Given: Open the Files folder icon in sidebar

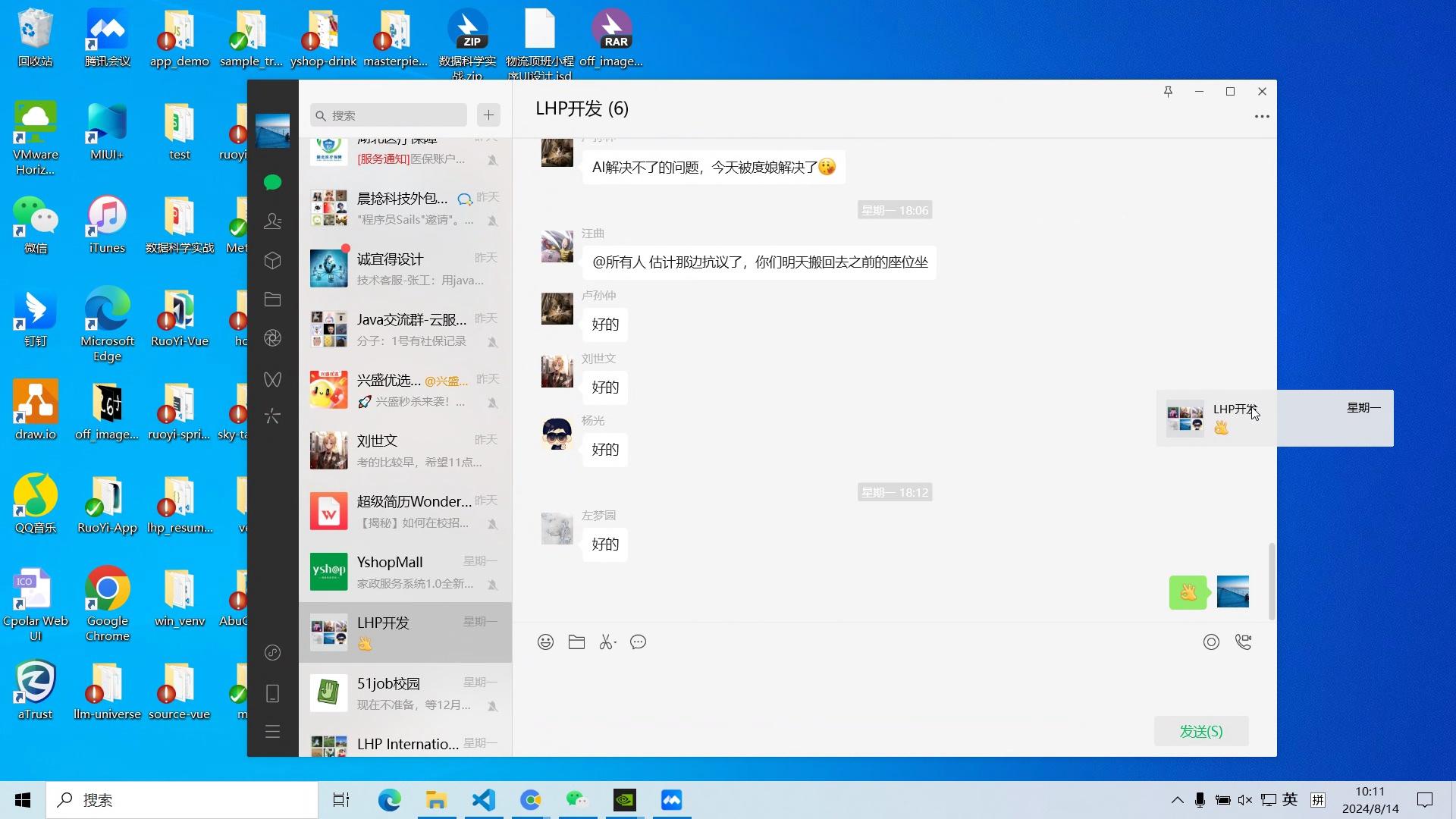Looking at the screenshot, I should coord(272,299).
